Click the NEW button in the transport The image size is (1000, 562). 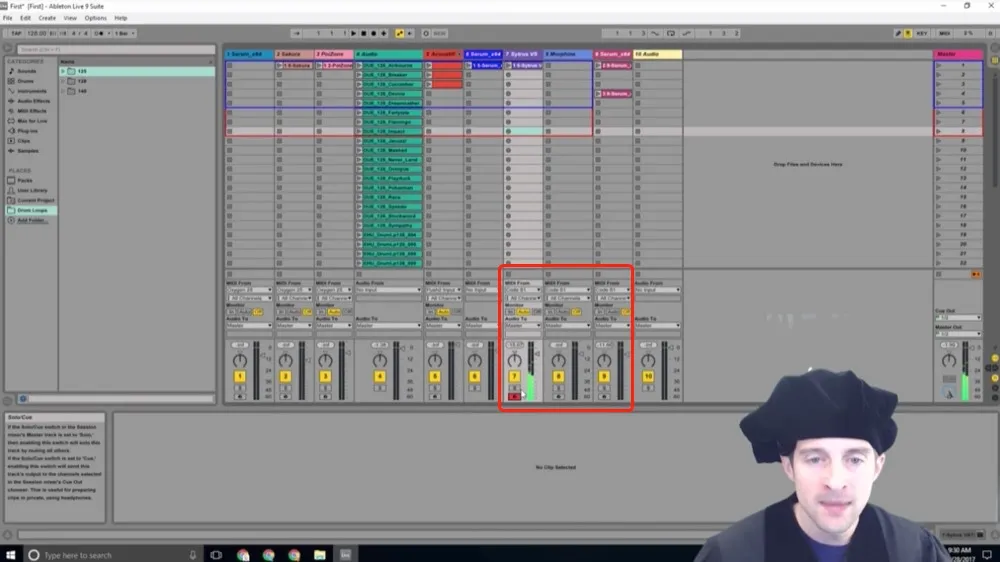(x=439, y=33)
